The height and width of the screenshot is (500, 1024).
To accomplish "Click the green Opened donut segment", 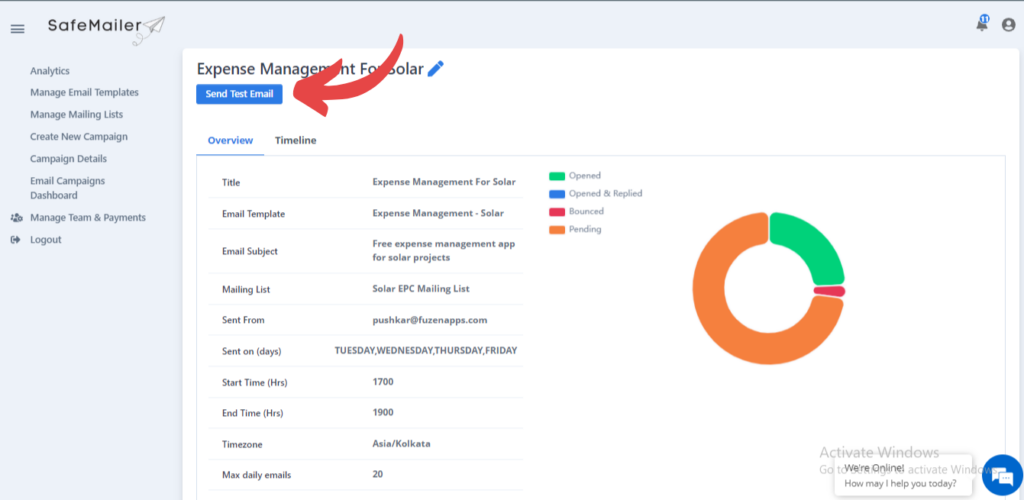I will [x=818, y=245].
